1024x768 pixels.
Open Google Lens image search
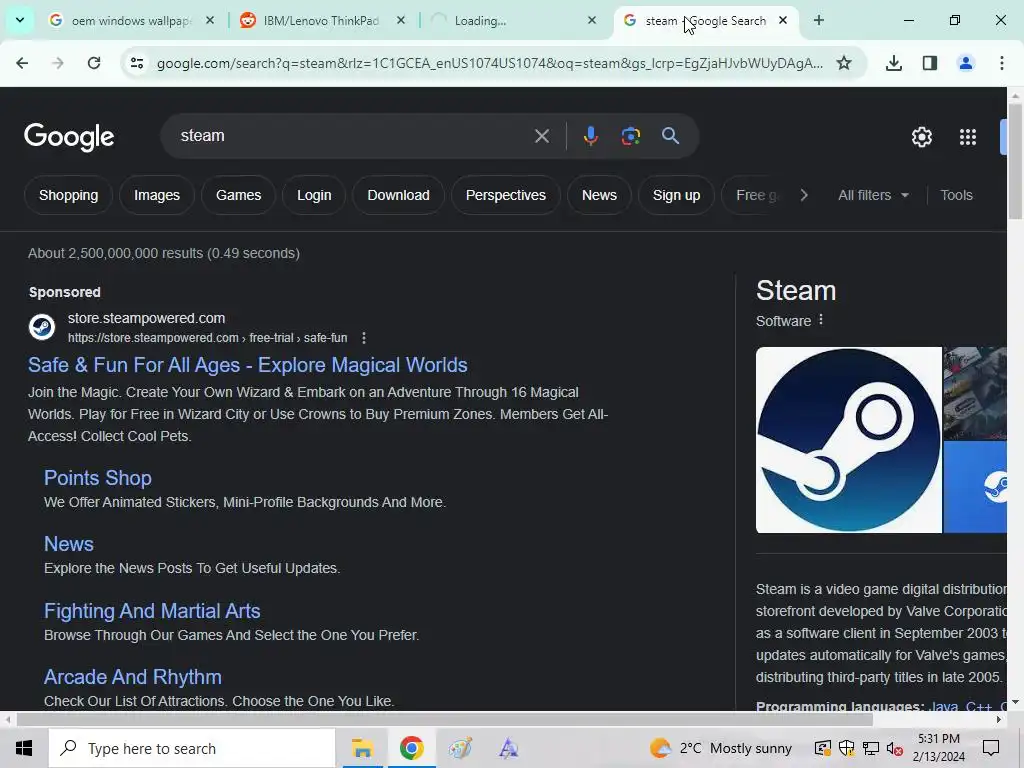[x=631, y=136]
